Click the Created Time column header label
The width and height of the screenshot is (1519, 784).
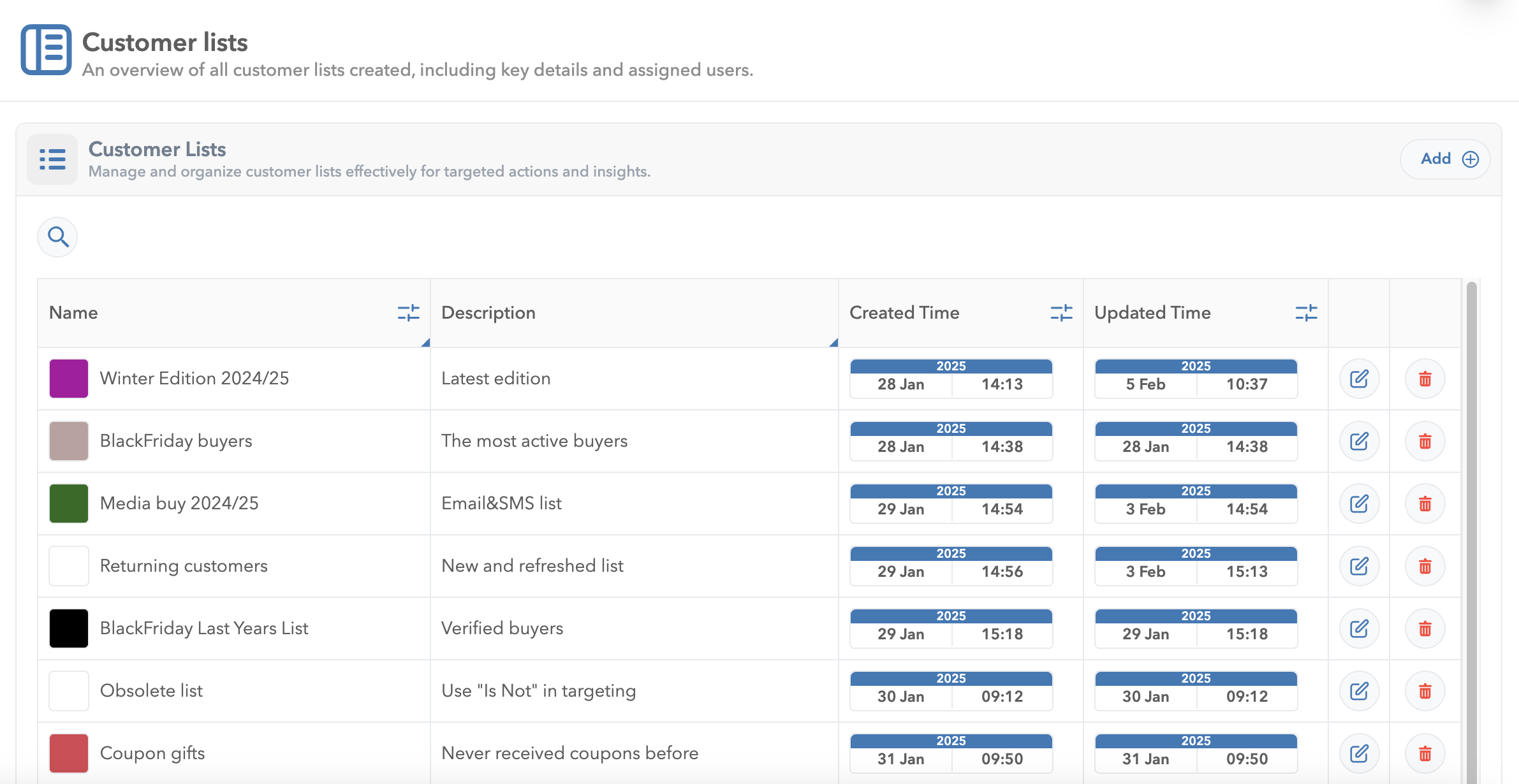point(904,313)
